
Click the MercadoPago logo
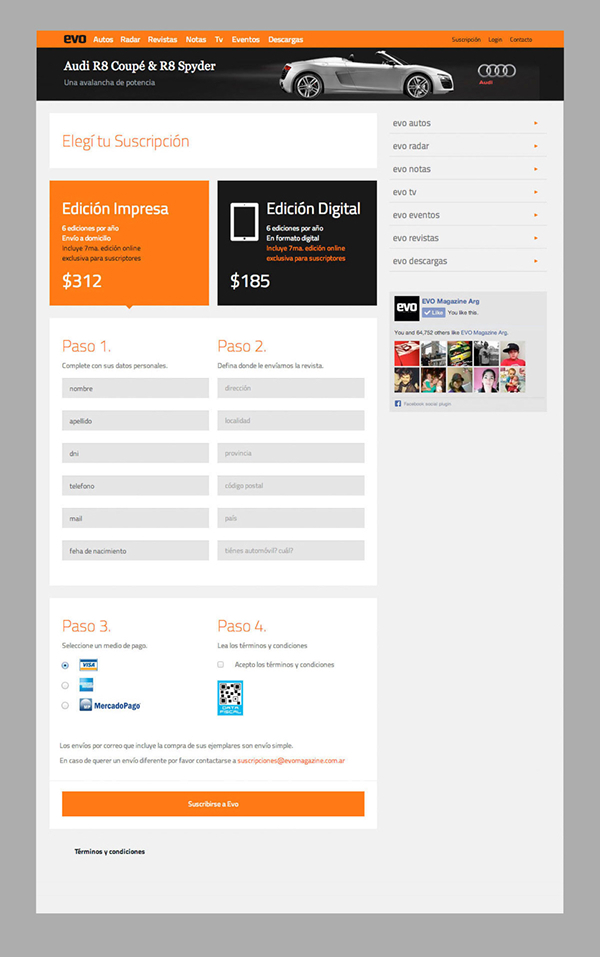coord(110,705)
